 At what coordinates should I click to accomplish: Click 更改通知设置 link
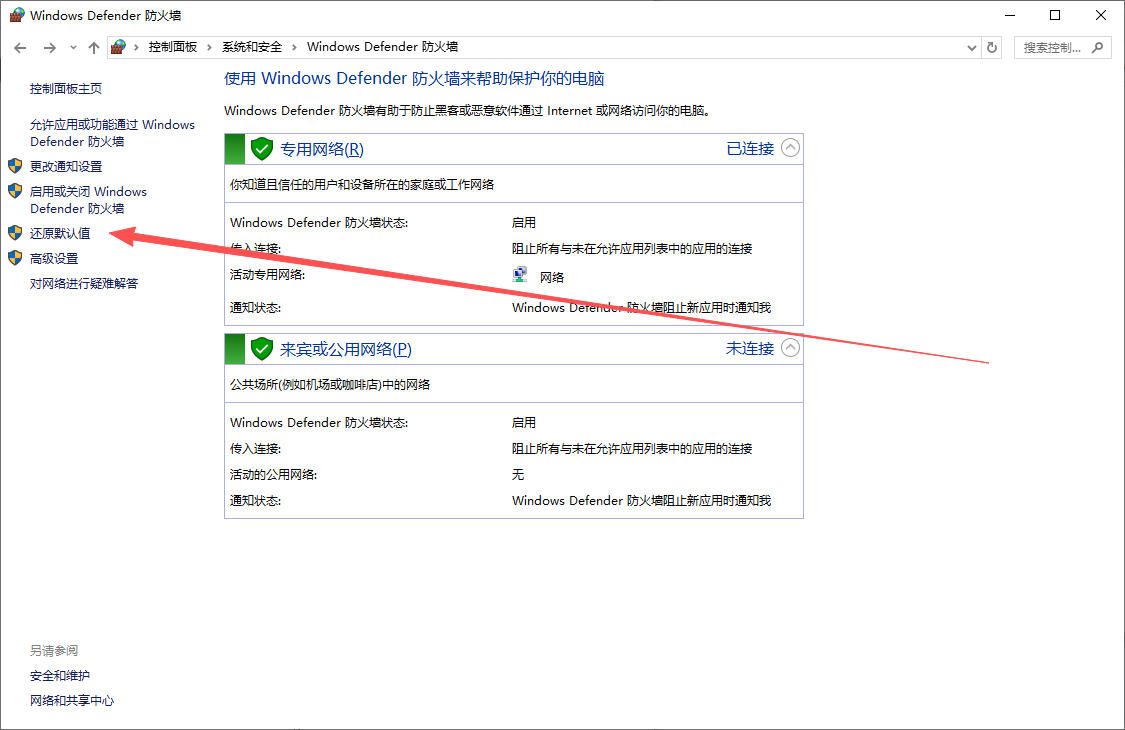66,166
